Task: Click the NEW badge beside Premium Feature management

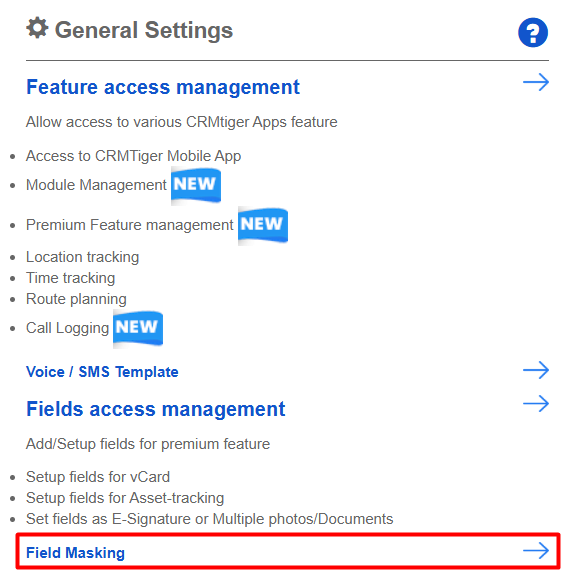Action: pos(263,225)
